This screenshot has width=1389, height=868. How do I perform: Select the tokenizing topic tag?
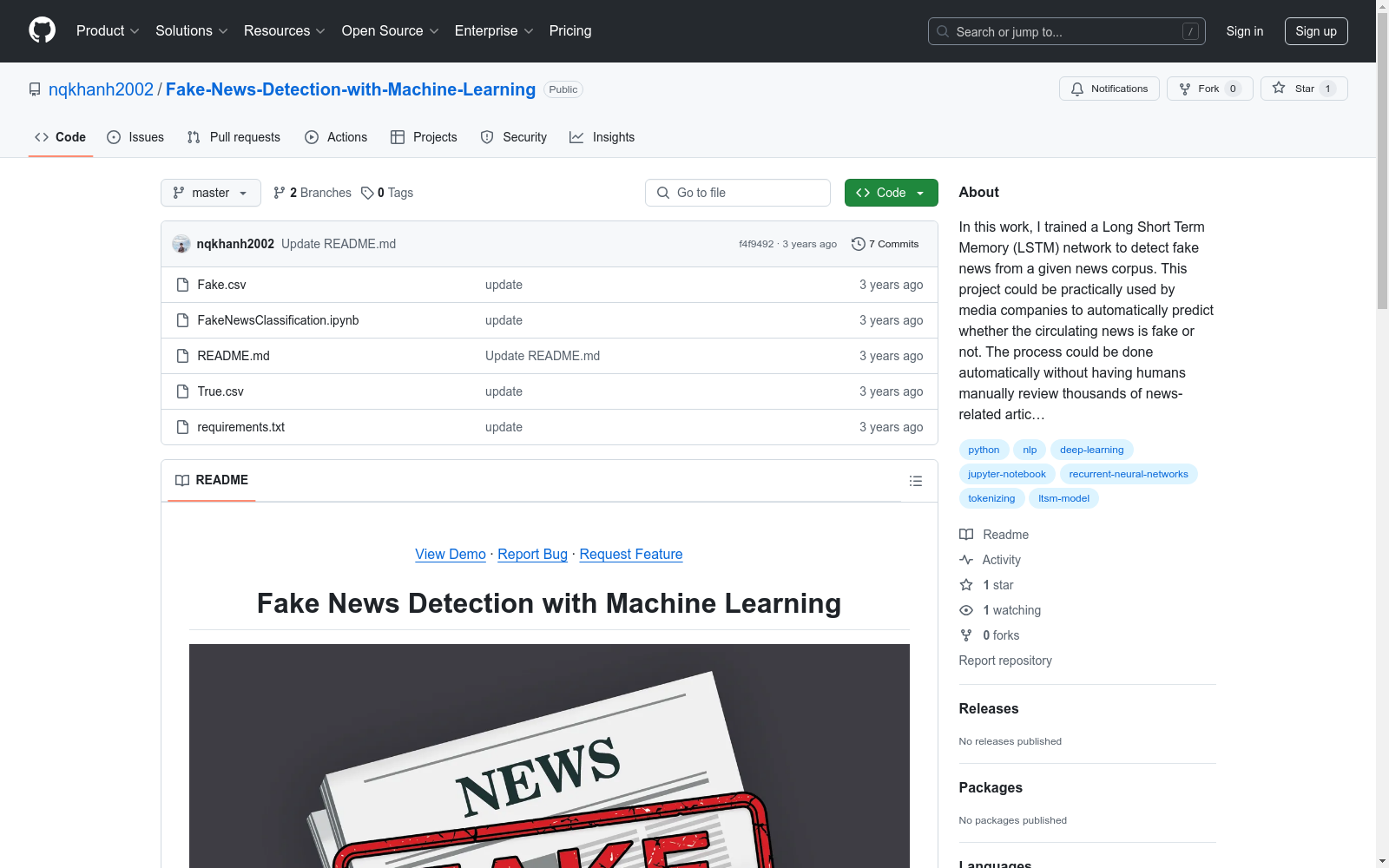click(991, 498)
